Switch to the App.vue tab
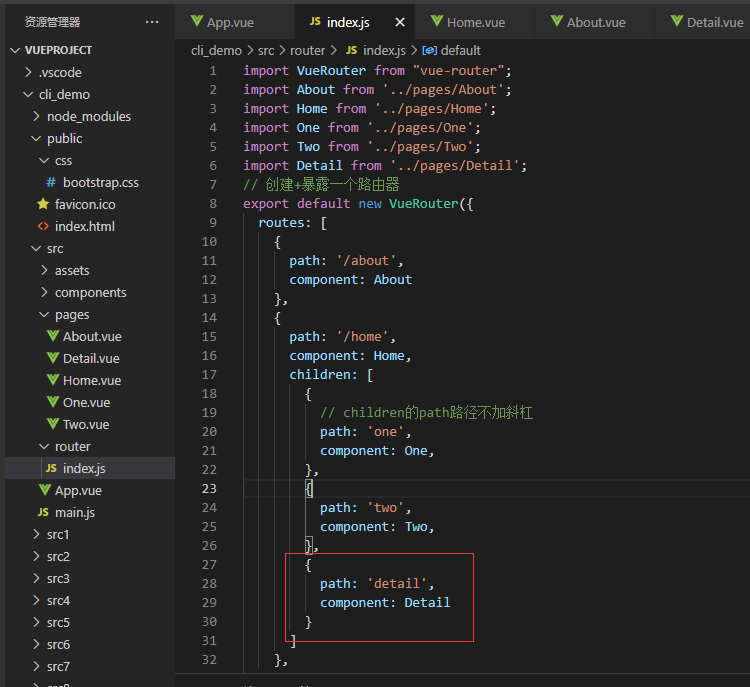Screen dimensions: 750x687 click(x=234, y=22)
